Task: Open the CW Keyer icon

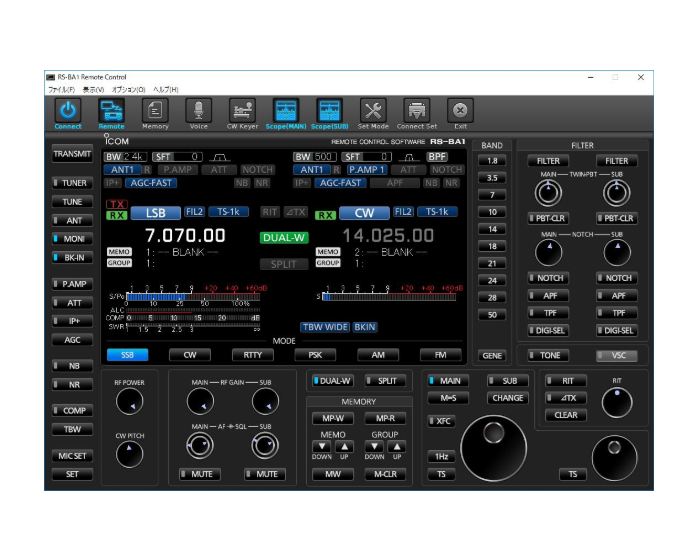Action: tap(242, 110)
